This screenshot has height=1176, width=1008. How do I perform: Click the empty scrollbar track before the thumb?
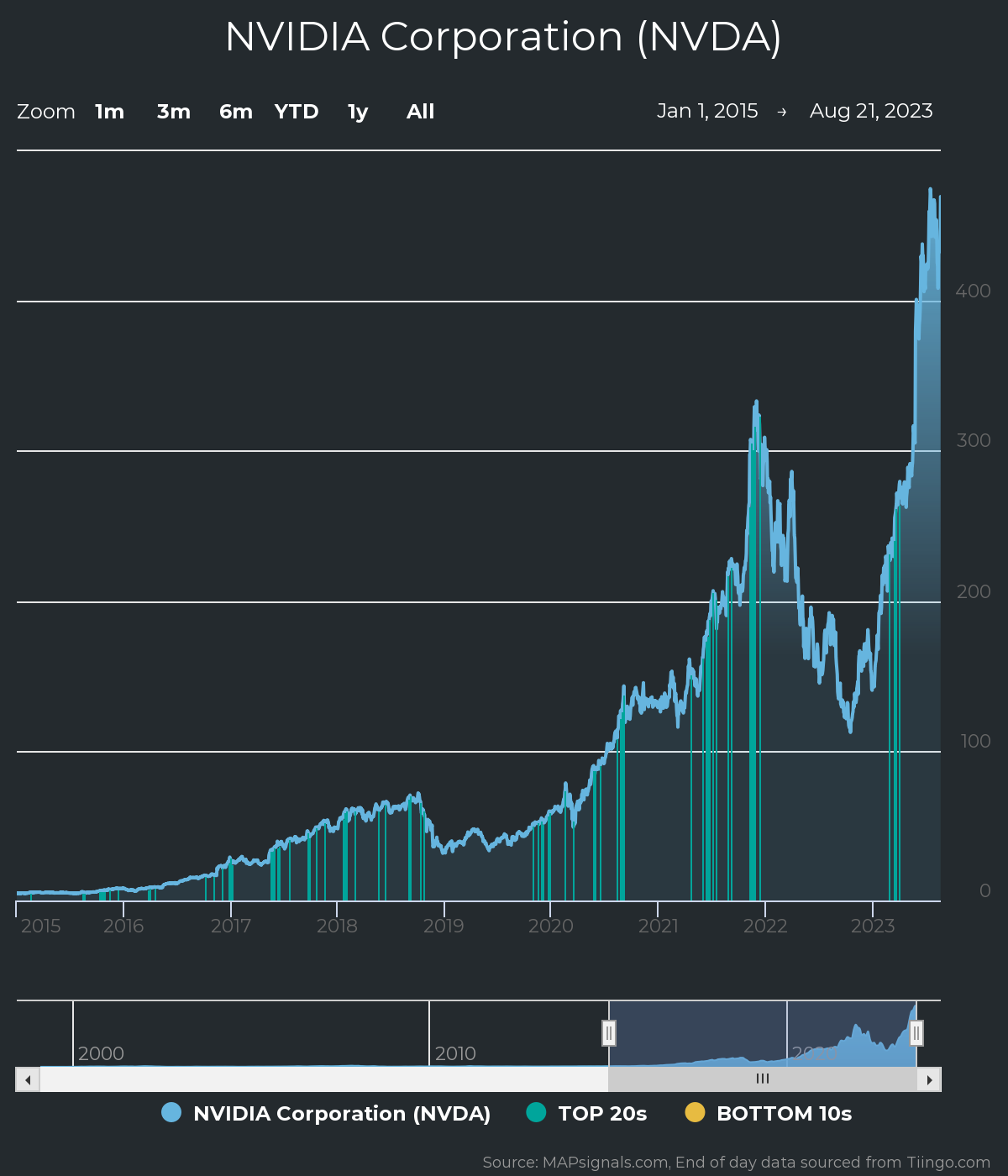click(324, 1079)
